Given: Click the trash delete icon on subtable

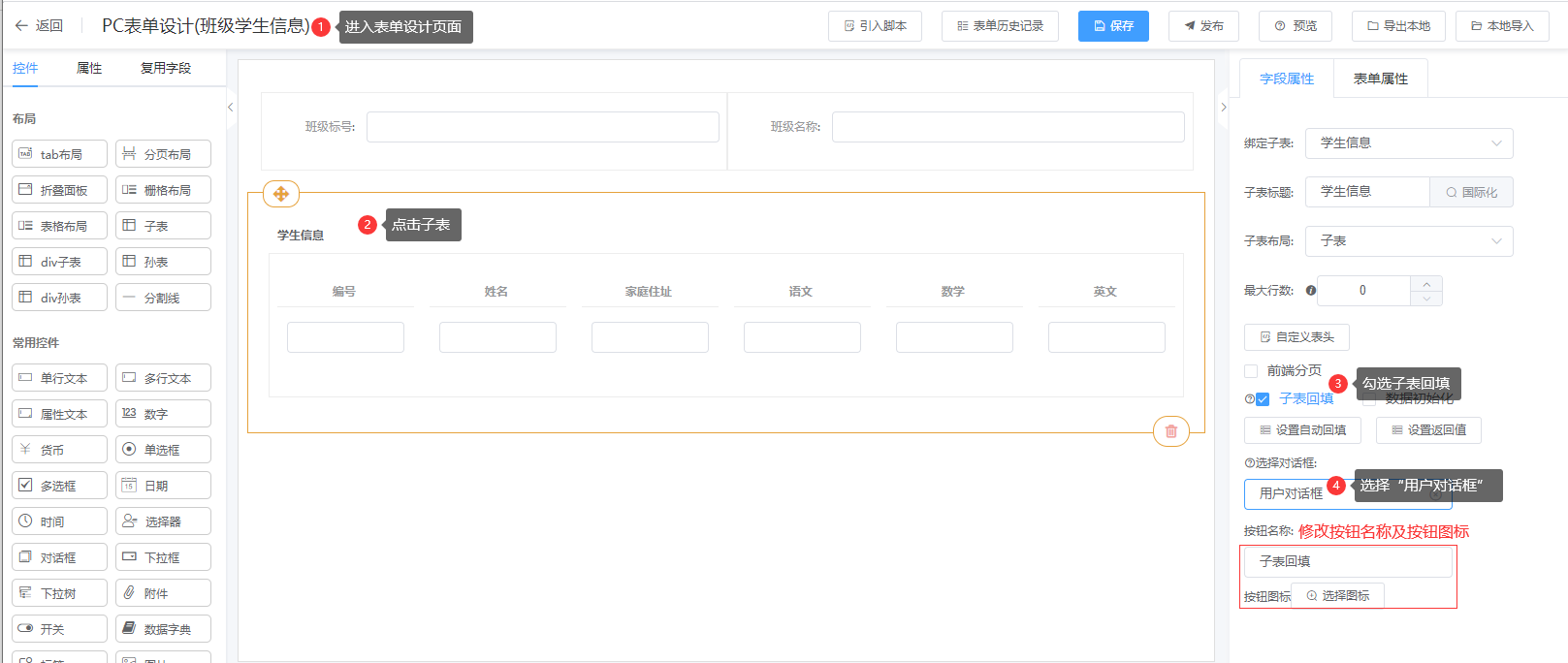Looking at the screenshot, I should (1170, 431).
